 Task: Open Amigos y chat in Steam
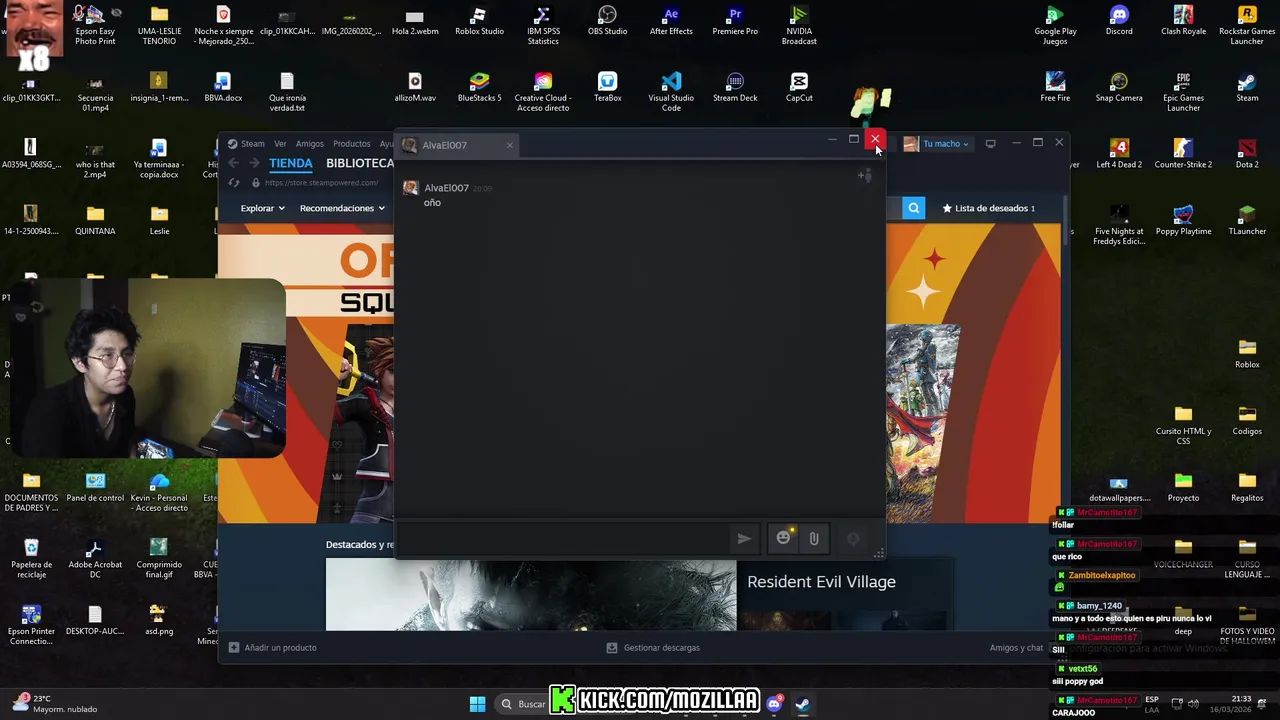(x=1016, y=648)
